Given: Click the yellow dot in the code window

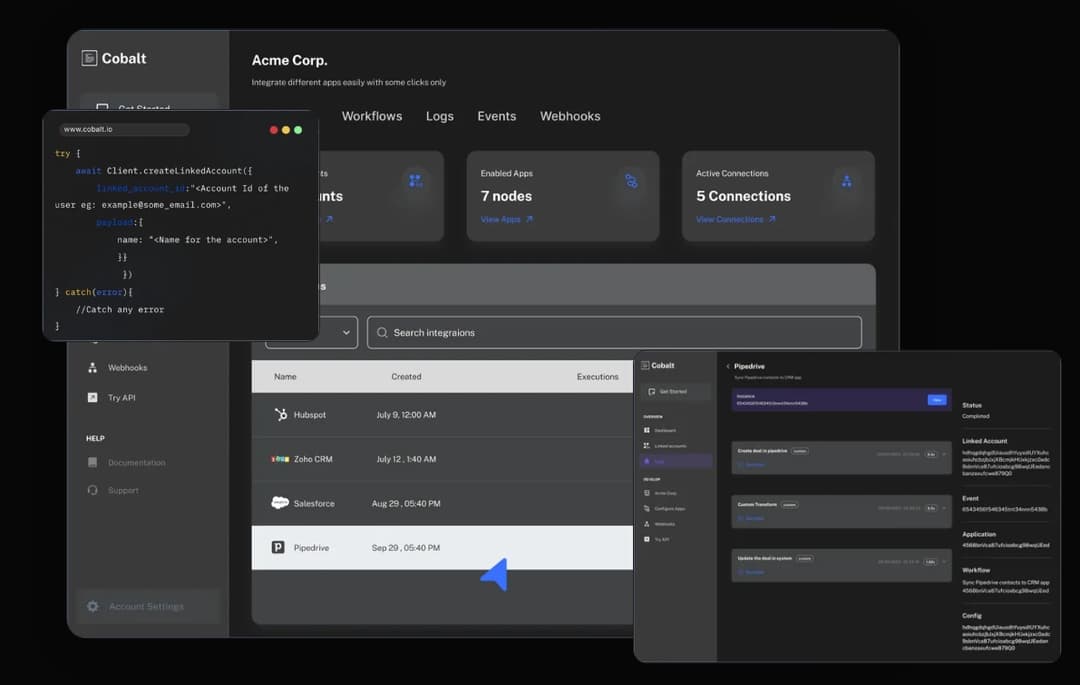Looking at the screenshot, I should (x=286, y=130).
